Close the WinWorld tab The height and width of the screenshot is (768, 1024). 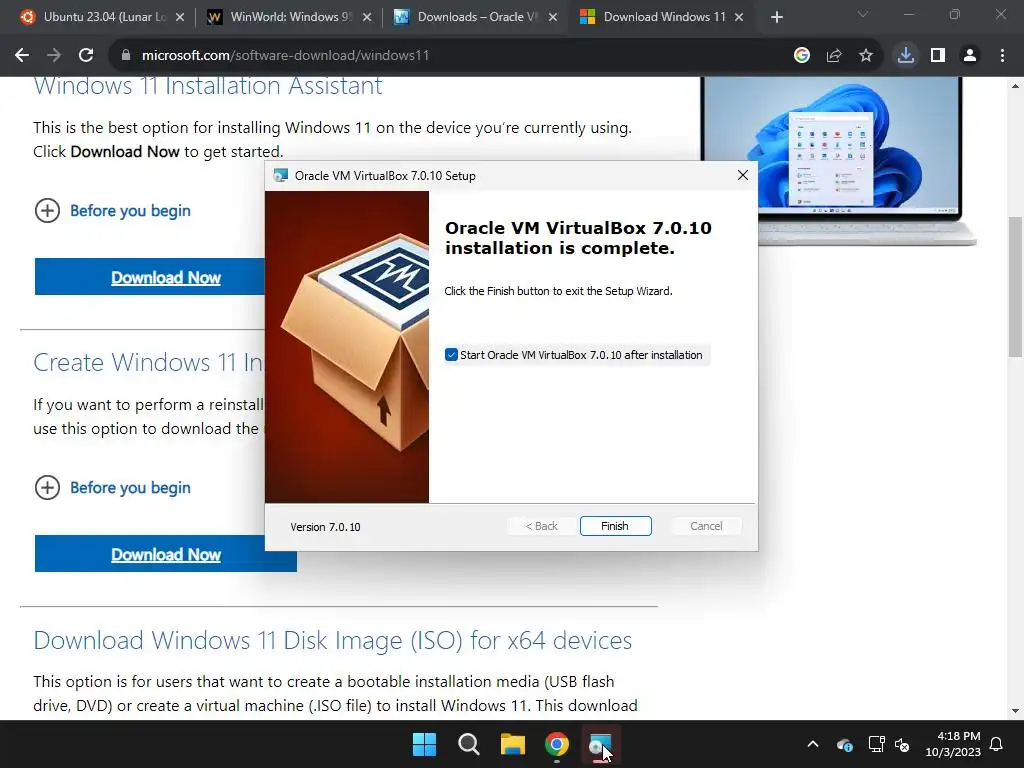[x=367, y=17]
